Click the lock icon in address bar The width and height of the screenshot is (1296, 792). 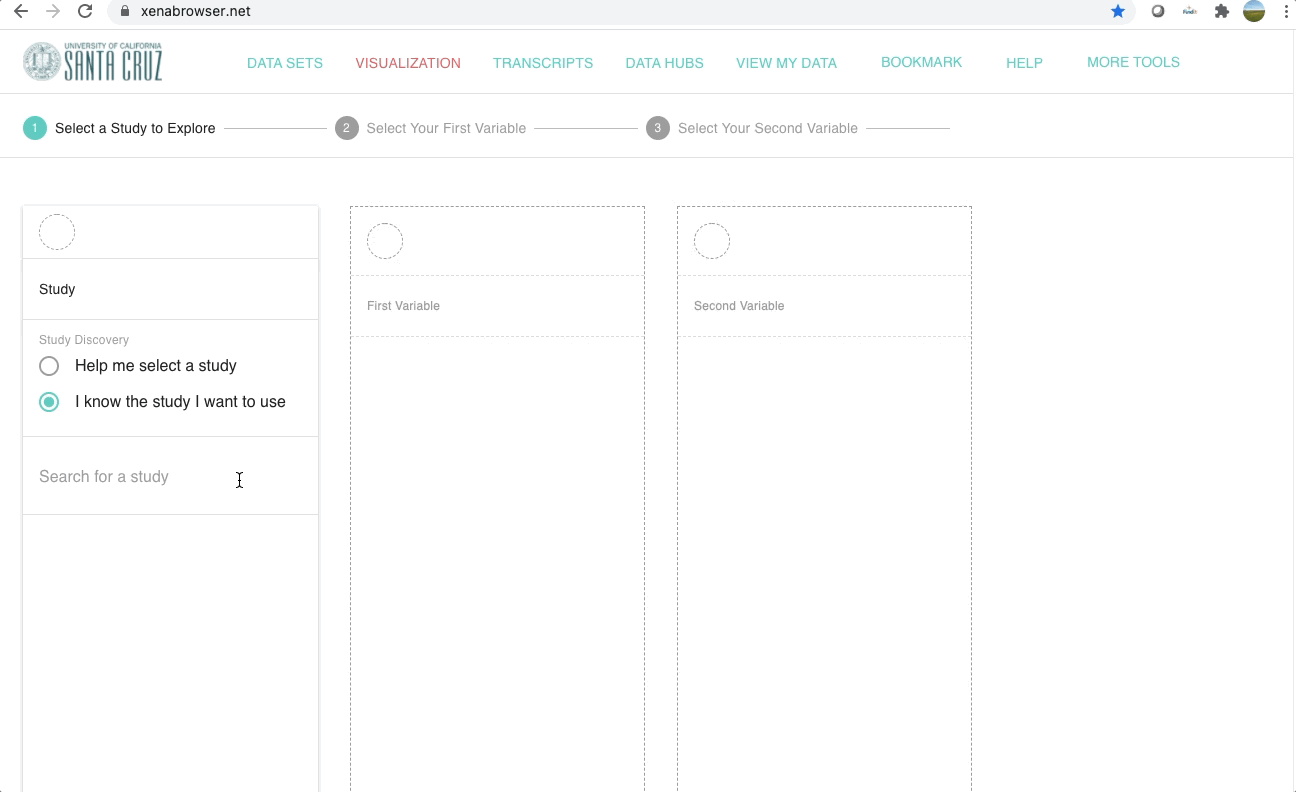(124, 11)
